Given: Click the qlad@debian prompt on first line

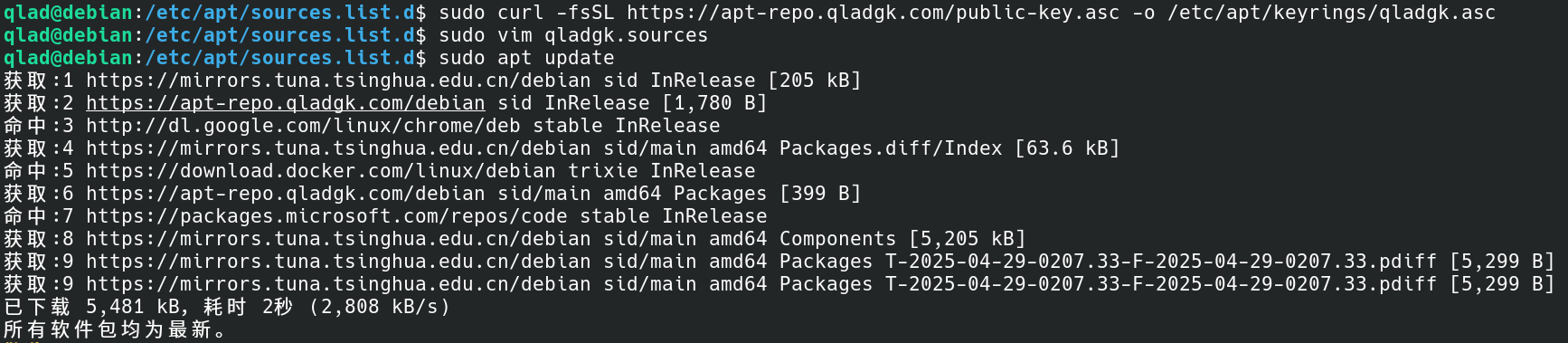Looking at the screenshot, I should click(x=68, y=13).
